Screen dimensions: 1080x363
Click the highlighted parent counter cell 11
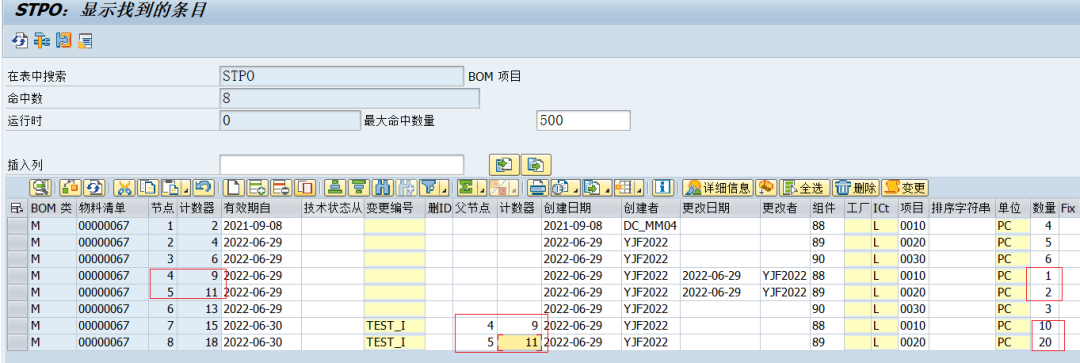(519, 342)
